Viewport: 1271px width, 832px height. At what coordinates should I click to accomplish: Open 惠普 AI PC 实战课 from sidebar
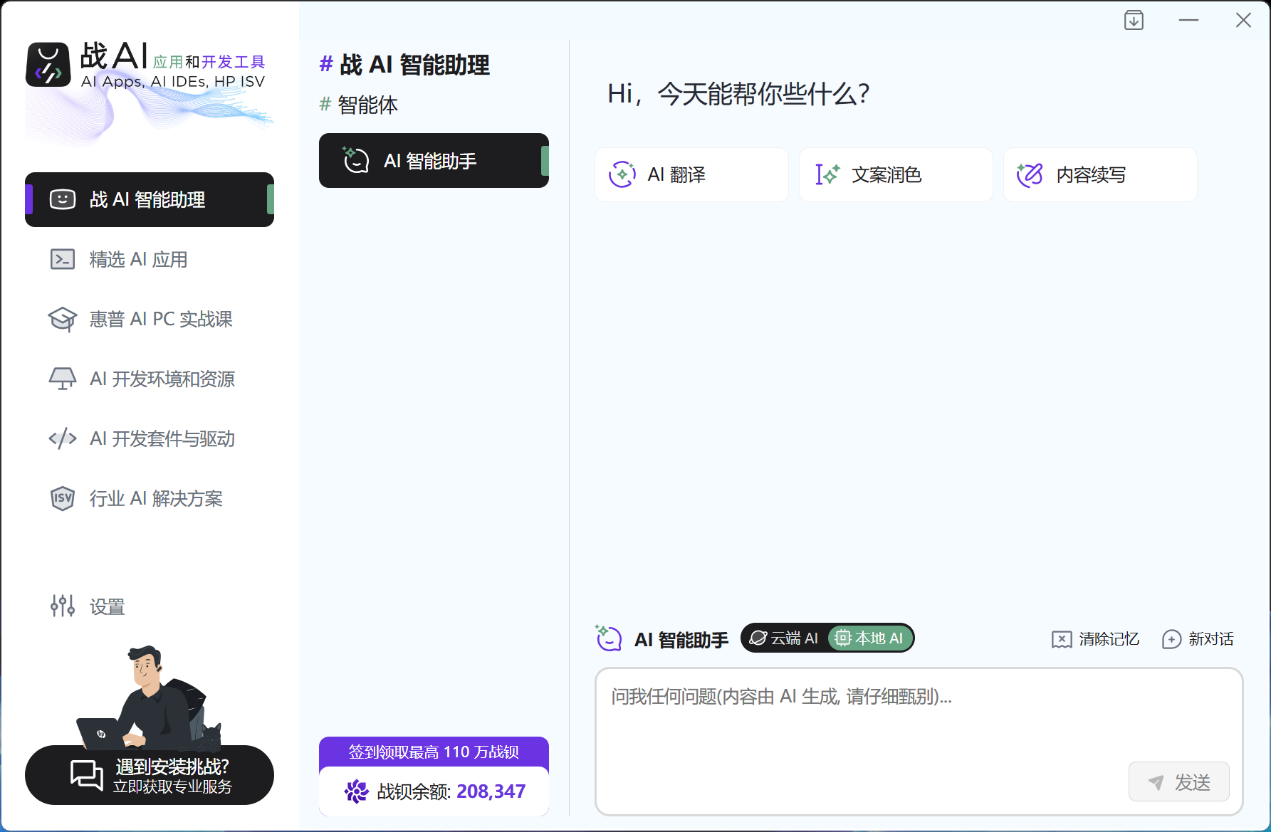pos(149,319)
